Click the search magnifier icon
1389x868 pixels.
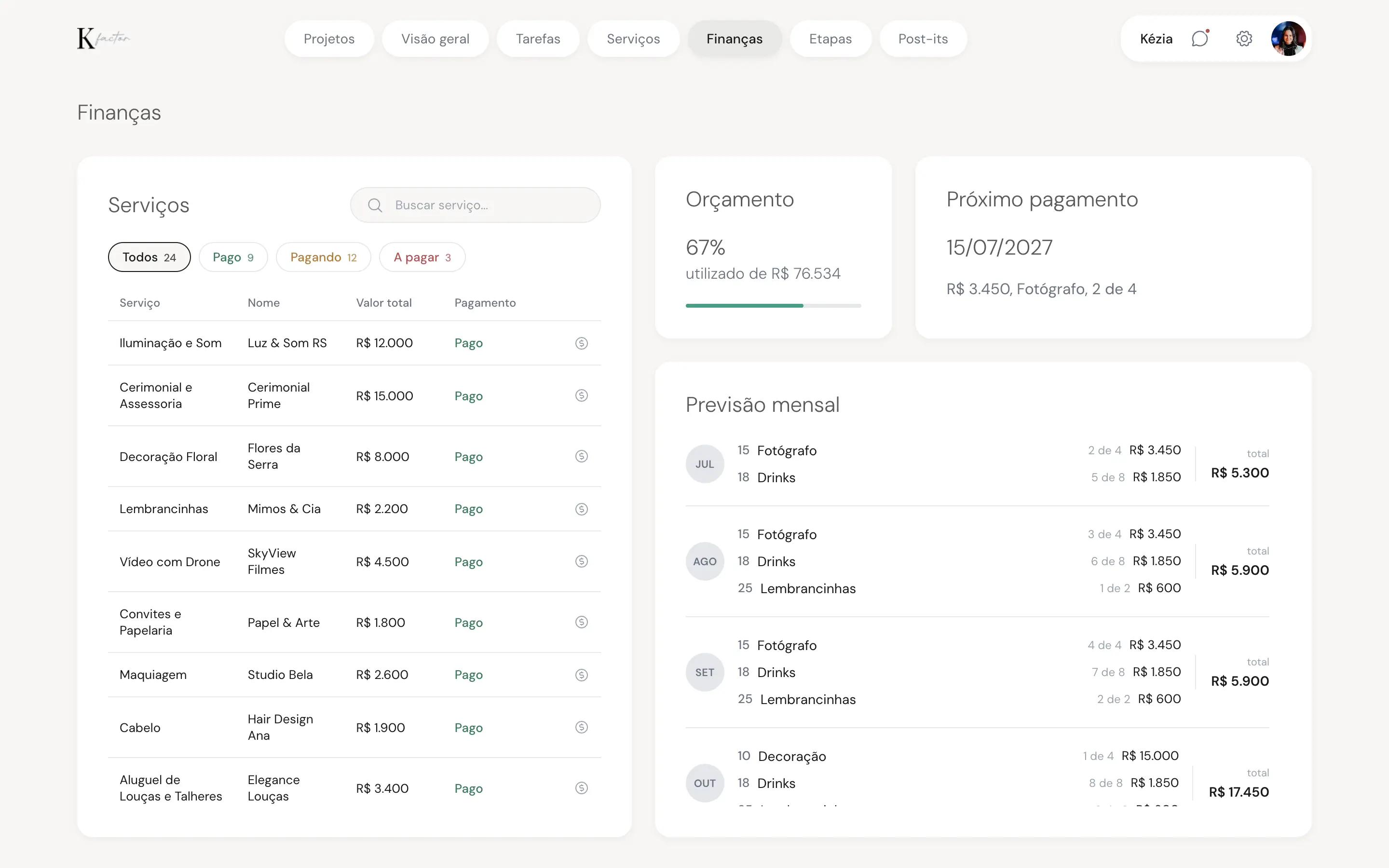[375, 205]
